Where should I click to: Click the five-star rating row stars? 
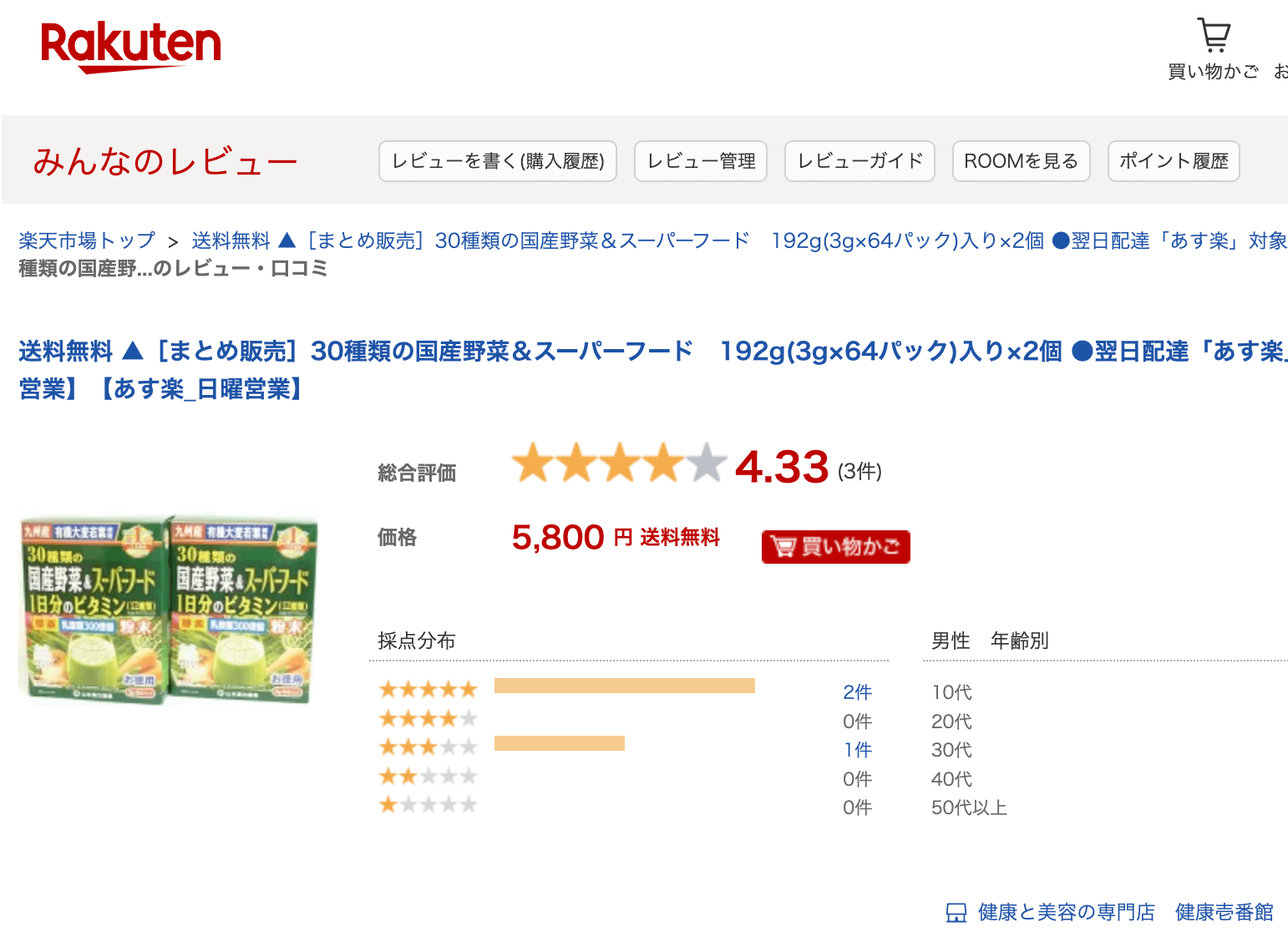428,690
